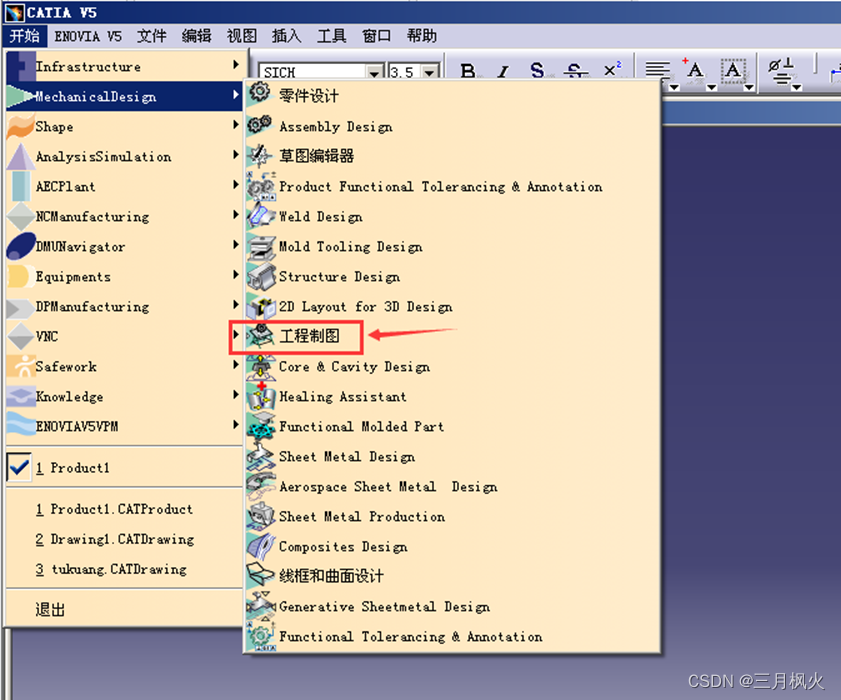The width and height of the screenshot is (841, 700).
Task: Open the SICH font name dropdown
Action: pos(375,72)
